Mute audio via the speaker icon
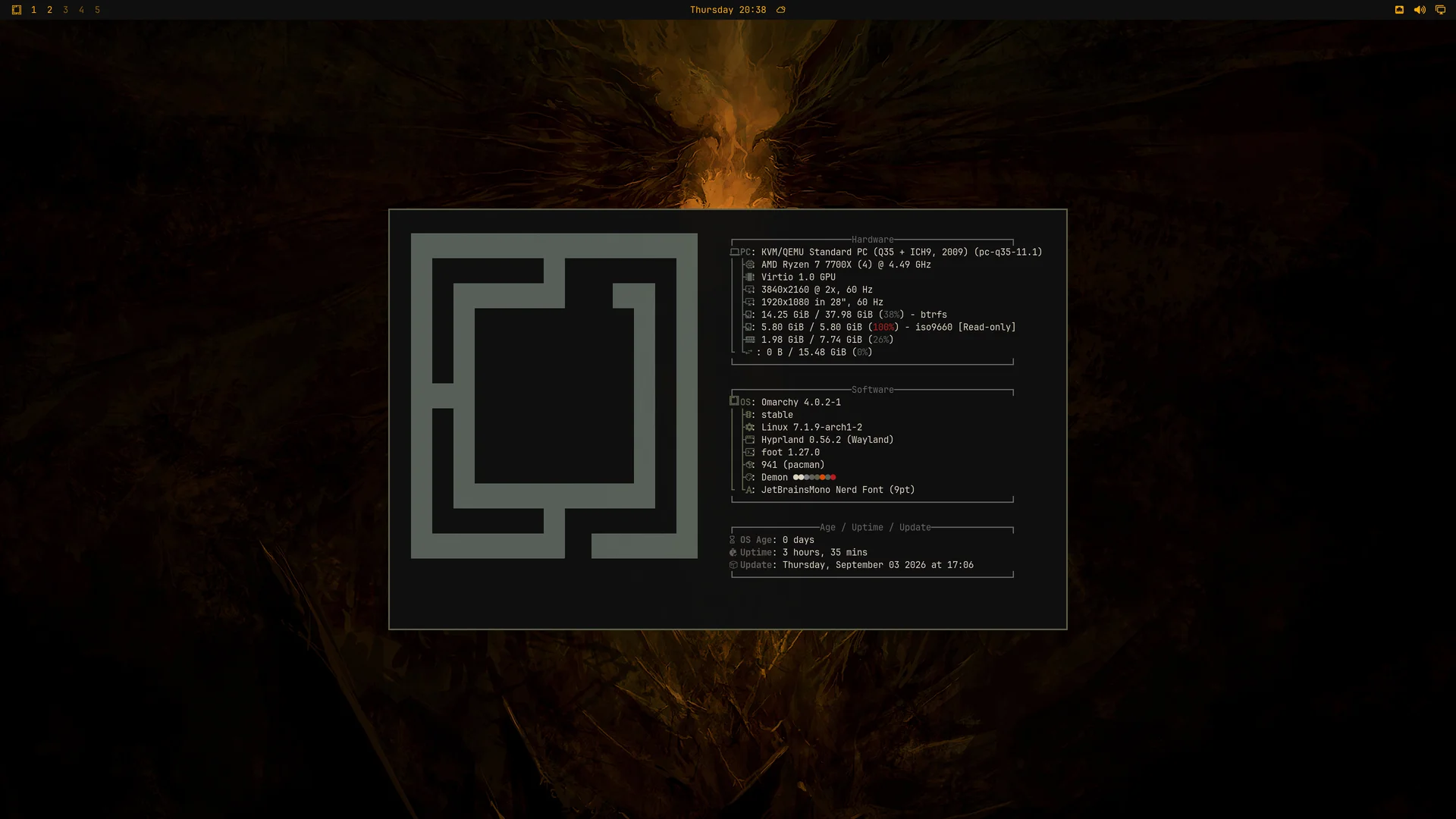 [1420, 10]
